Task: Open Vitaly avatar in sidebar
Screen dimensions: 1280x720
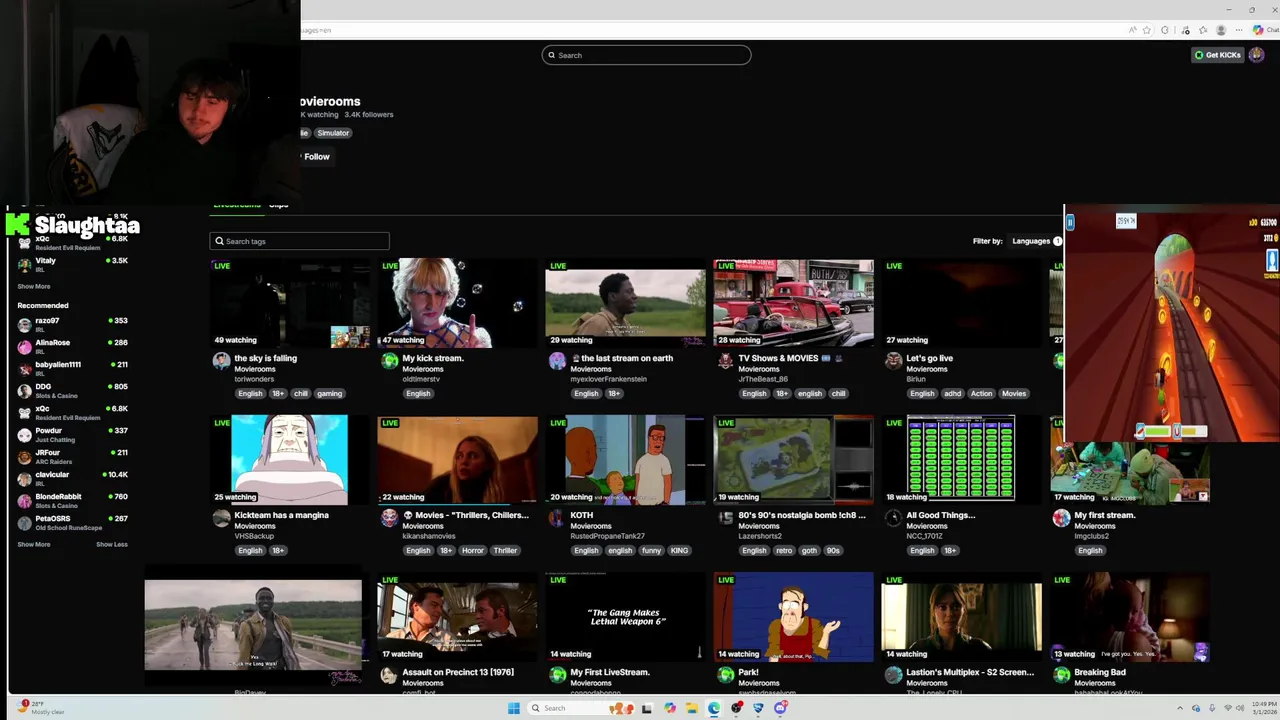Action: (24, 264)
